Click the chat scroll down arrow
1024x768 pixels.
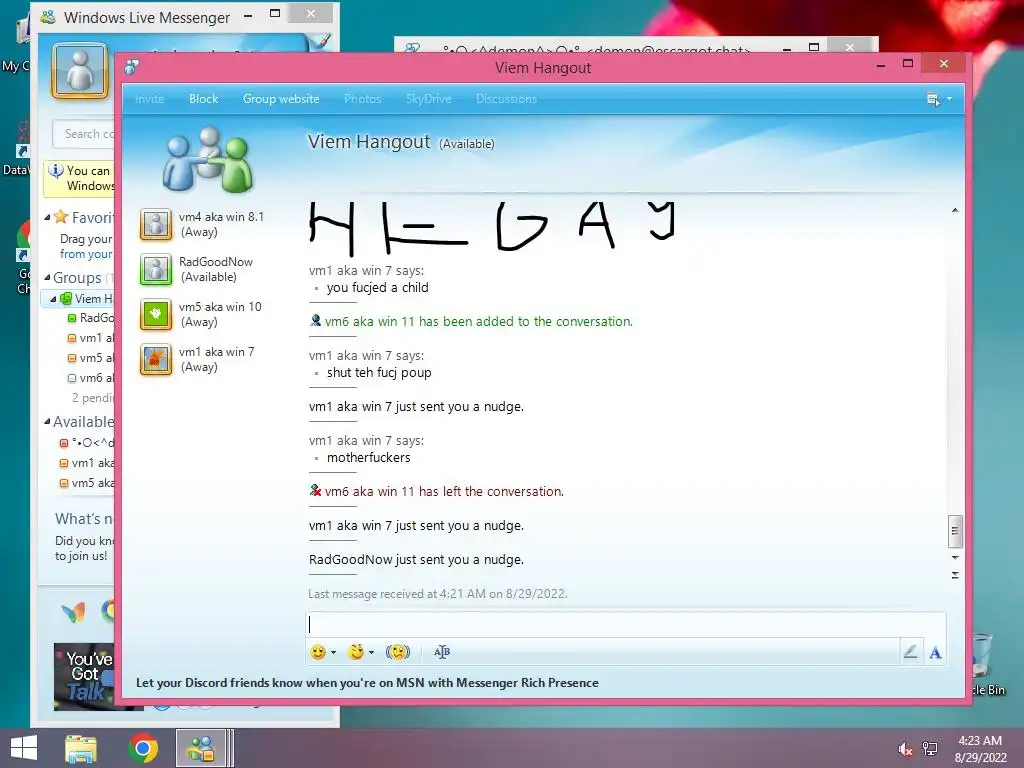coord(955,558)
